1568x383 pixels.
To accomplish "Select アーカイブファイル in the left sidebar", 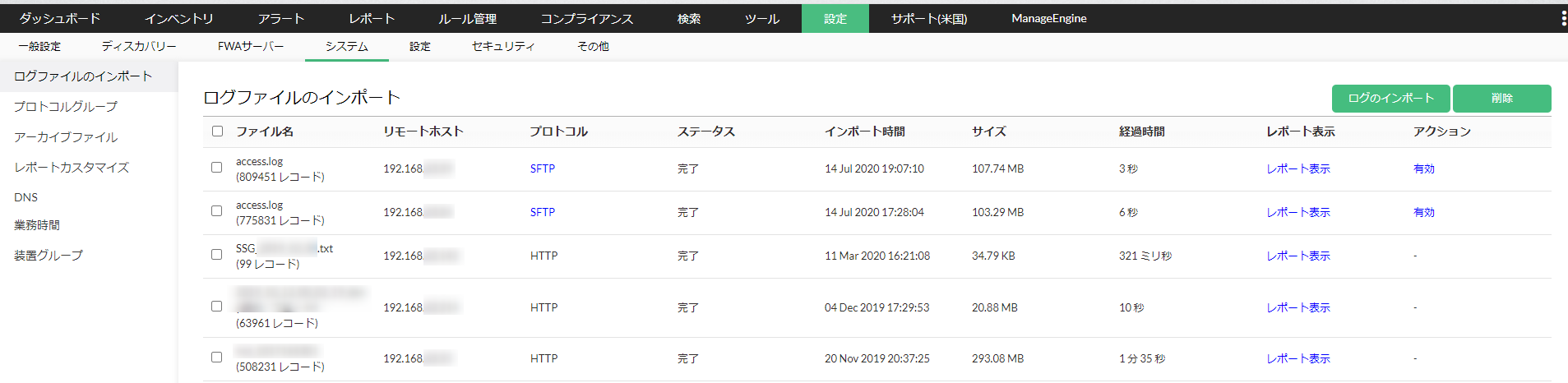I will pos(66,137).
